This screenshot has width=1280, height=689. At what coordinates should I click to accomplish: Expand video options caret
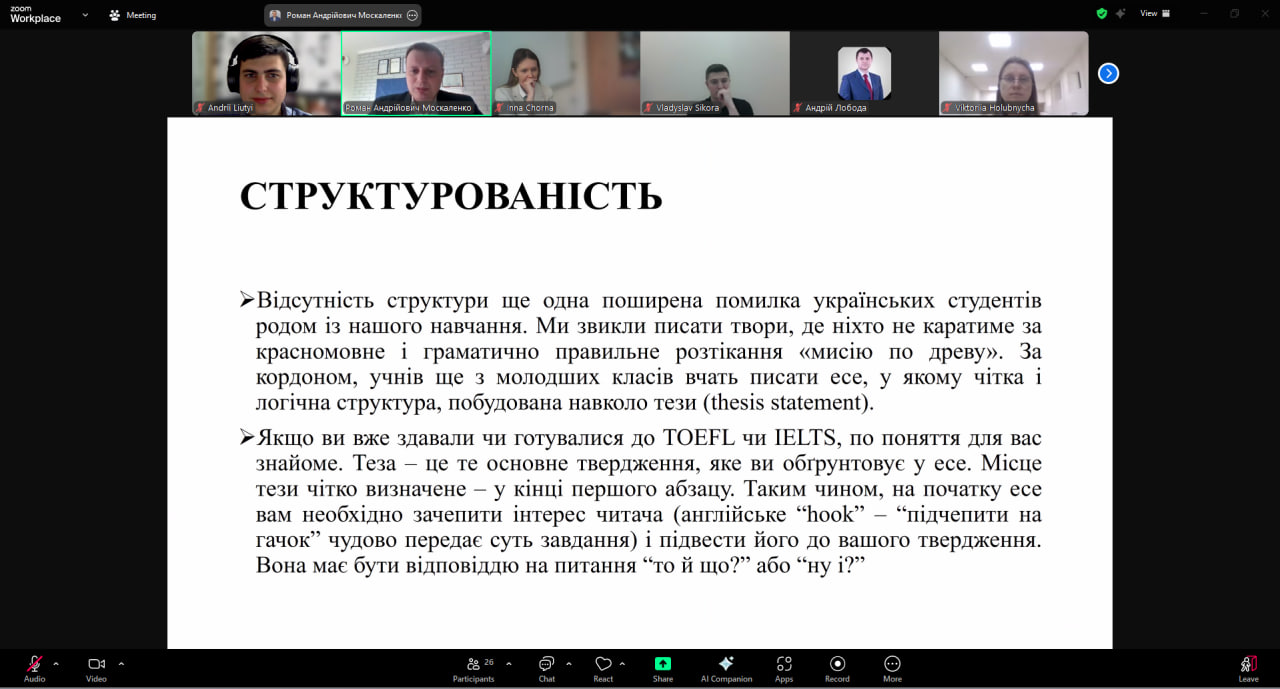coord(121,663)
